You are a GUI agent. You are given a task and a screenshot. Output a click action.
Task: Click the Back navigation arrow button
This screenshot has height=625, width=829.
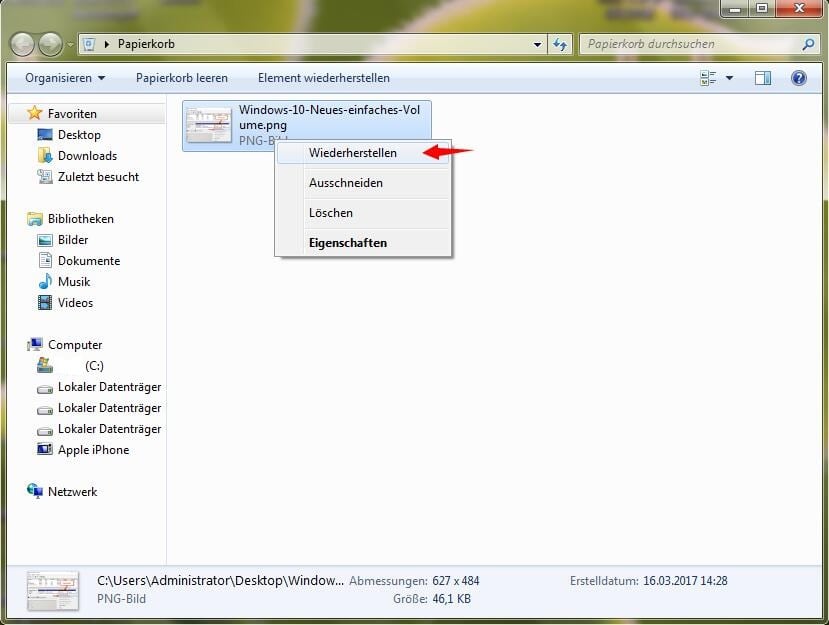point(23,44)
